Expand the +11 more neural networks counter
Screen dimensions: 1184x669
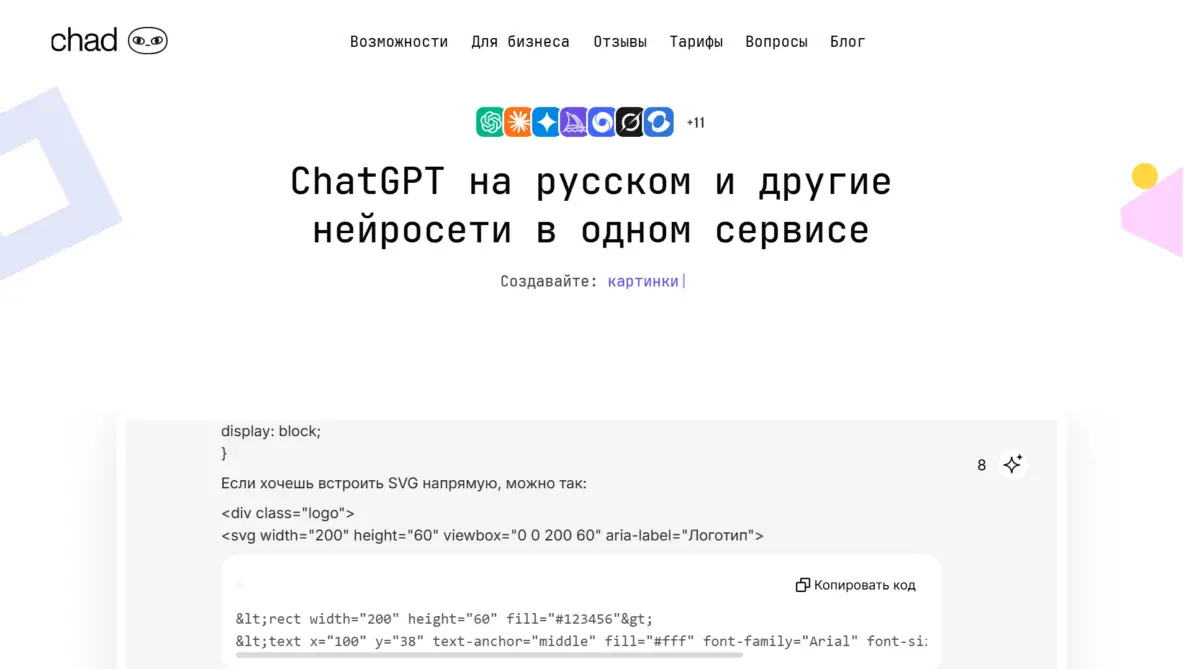[x=696, y=123]
